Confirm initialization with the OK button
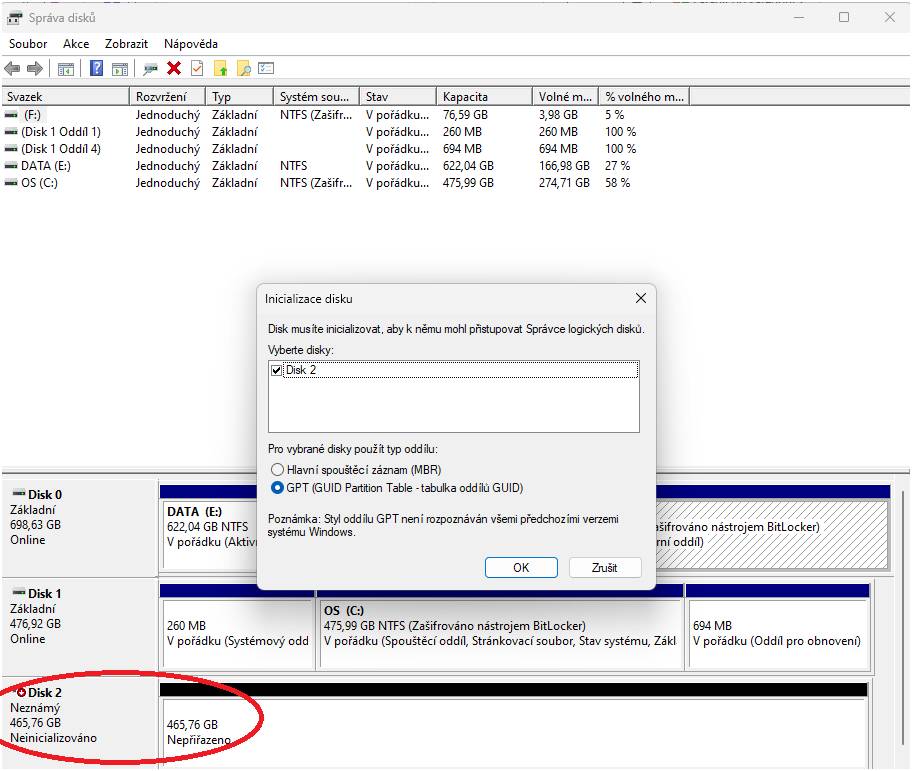This screenshot has height=771, width=912. tap(521, 567)
